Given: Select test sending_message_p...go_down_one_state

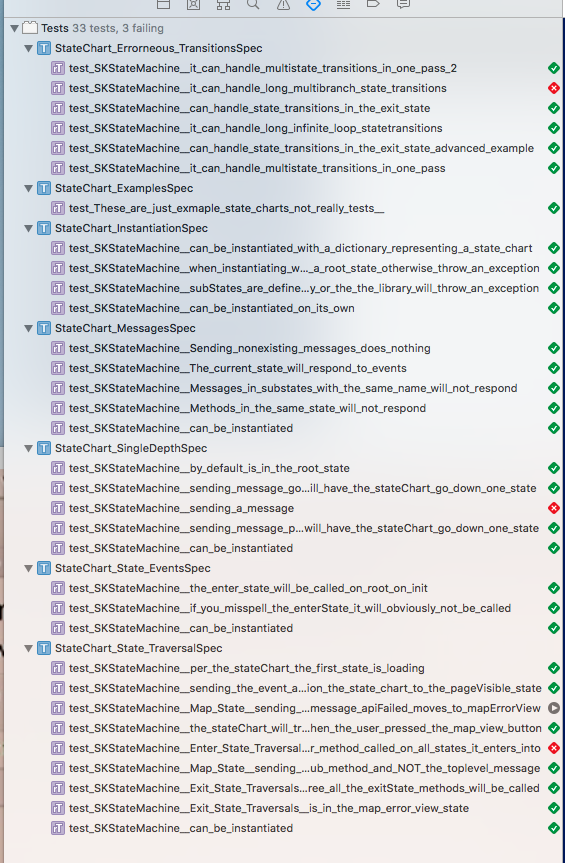Looking at the screenshot, I should coord(282,528).
